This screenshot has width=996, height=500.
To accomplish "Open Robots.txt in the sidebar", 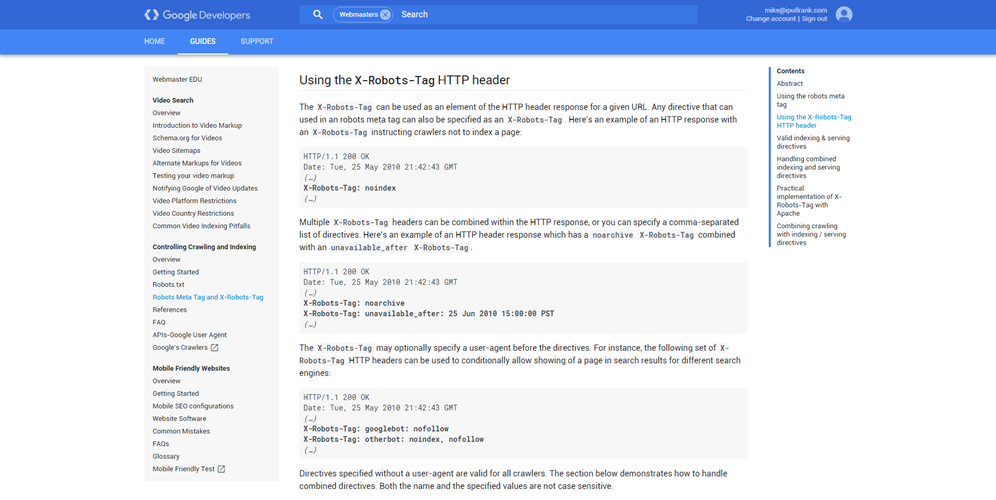I will 168,285.
